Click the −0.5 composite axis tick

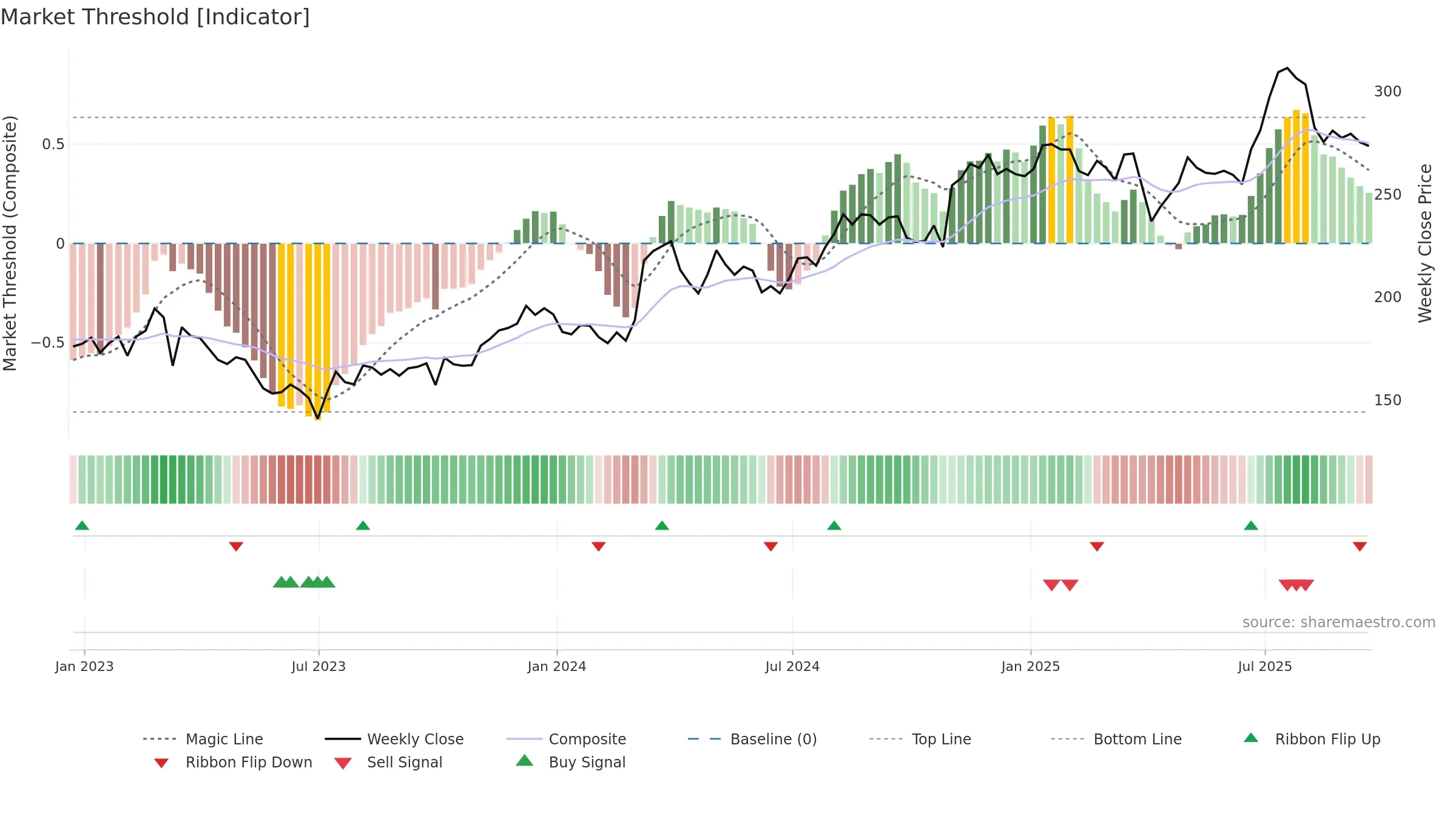pyautogui.click(x=48, y=343)
